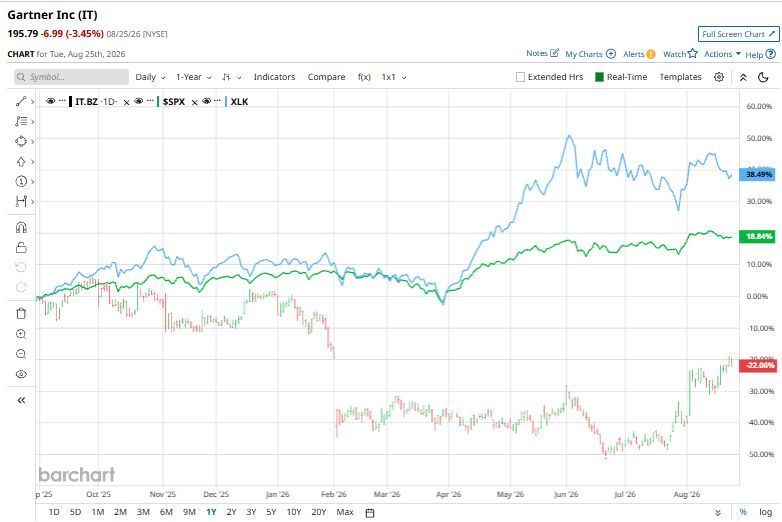Viewport: 782px width, 522px height.
Task: Select the 6M time range
Action: (x=166, y=512)
